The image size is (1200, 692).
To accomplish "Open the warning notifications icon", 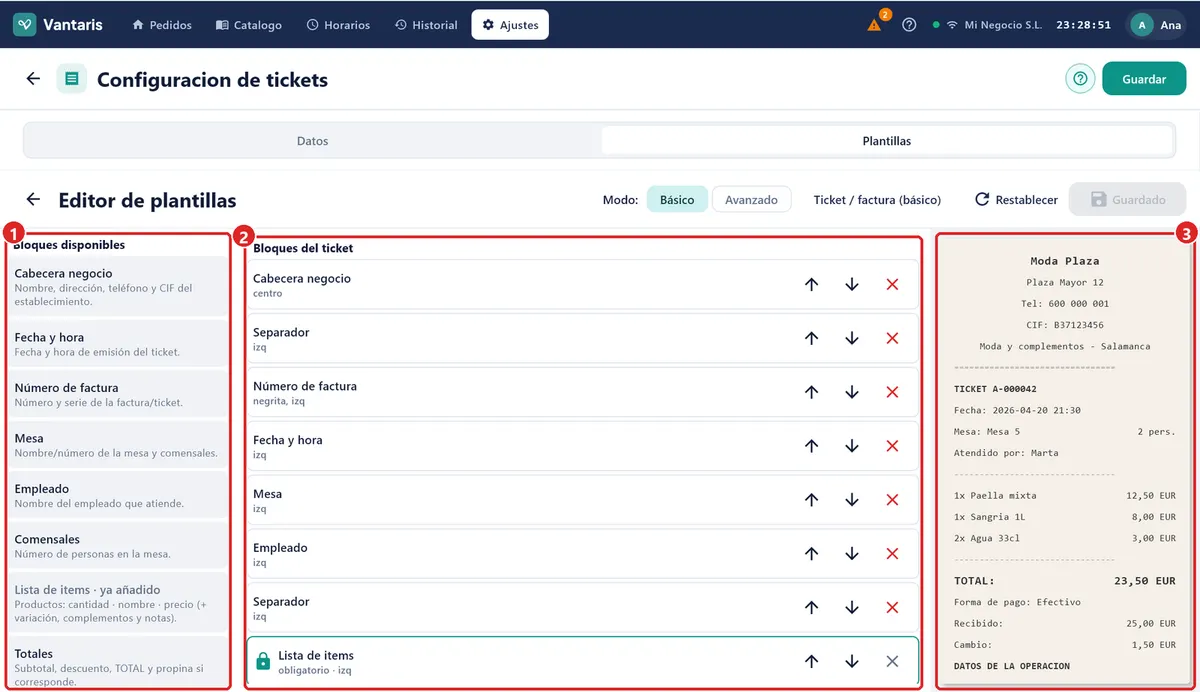I will (x=875, y=25).
